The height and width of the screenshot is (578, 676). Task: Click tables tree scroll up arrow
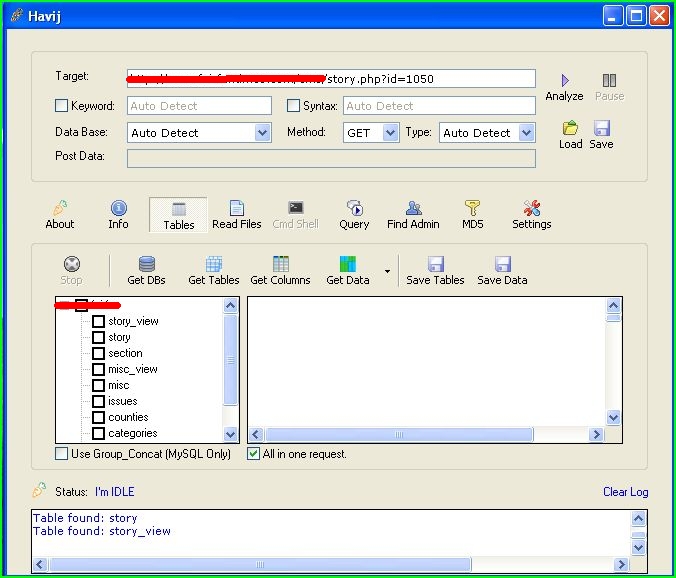point(230,306)
